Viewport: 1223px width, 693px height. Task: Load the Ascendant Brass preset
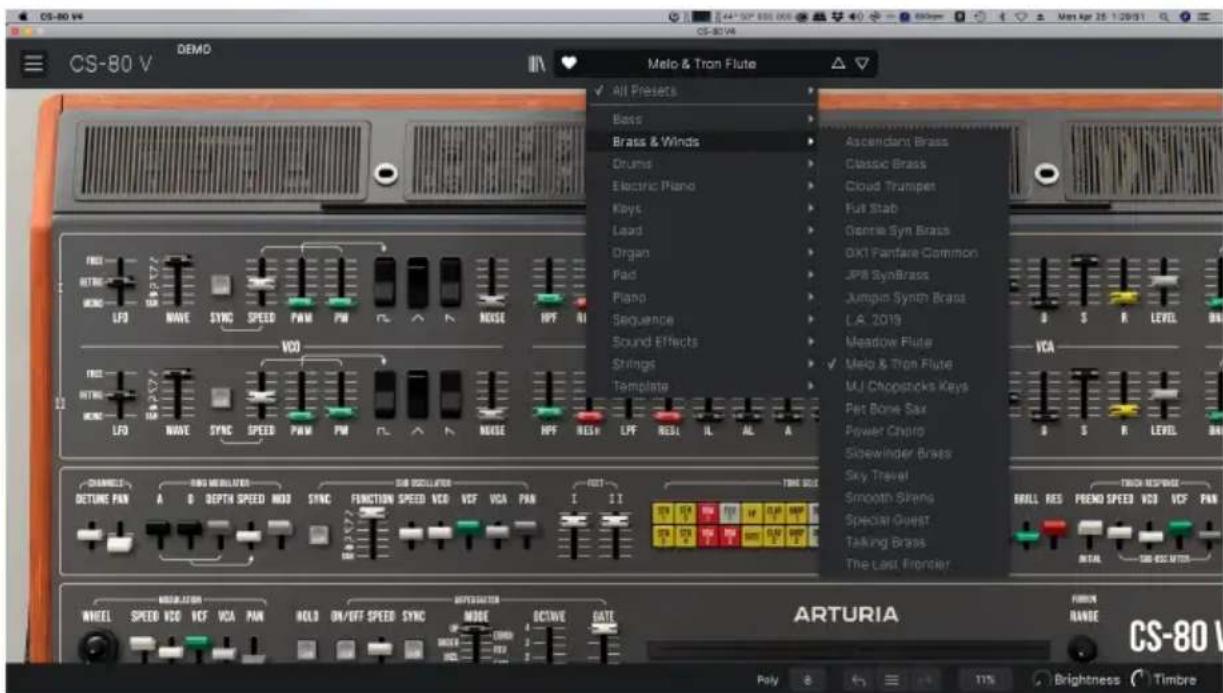(x=914, y=142)
